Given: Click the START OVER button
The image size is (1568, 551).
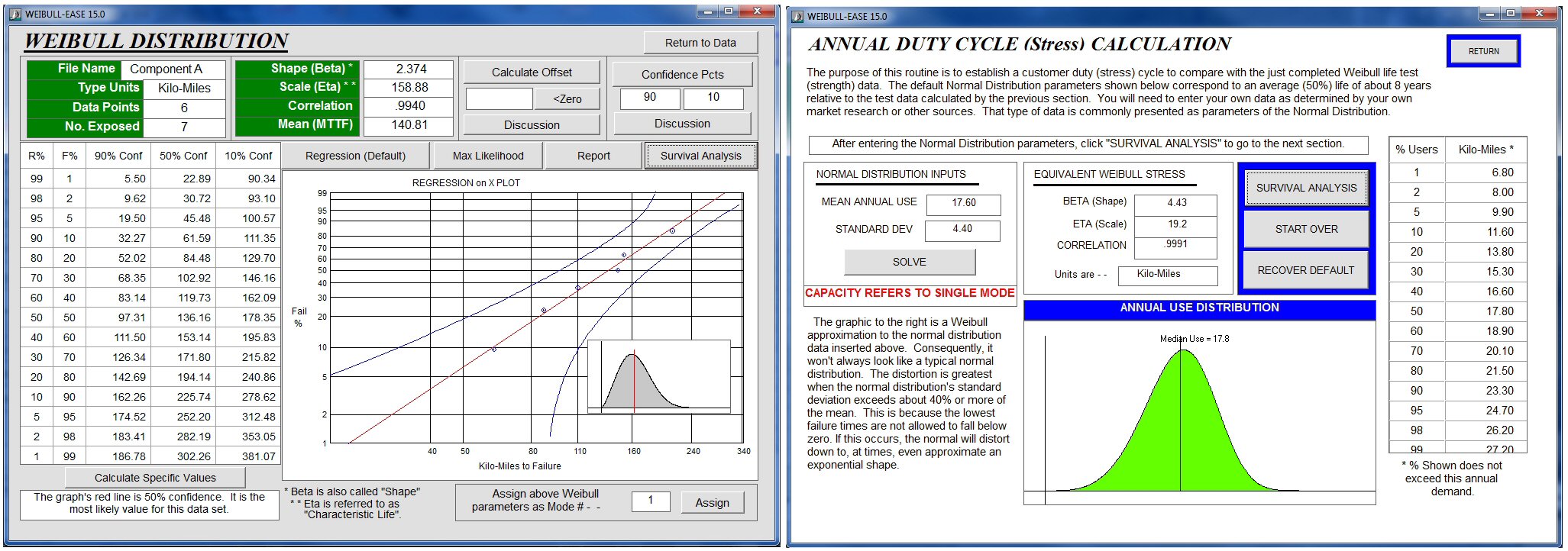Looking at the screenshot, I should click(1306, 229).
